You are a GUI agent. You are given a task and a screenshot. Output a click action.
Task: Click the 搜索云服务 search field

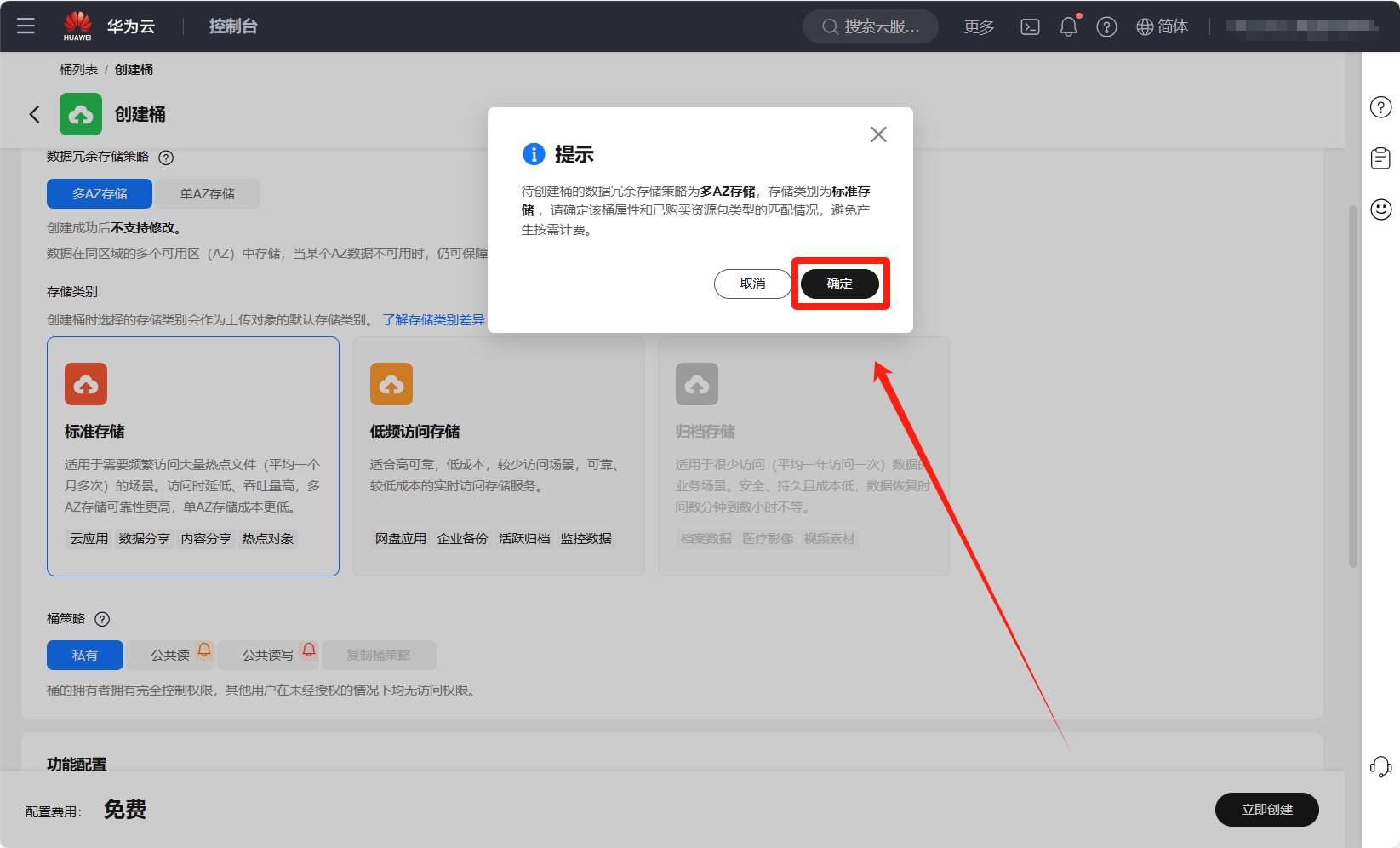tap(871, 26)
